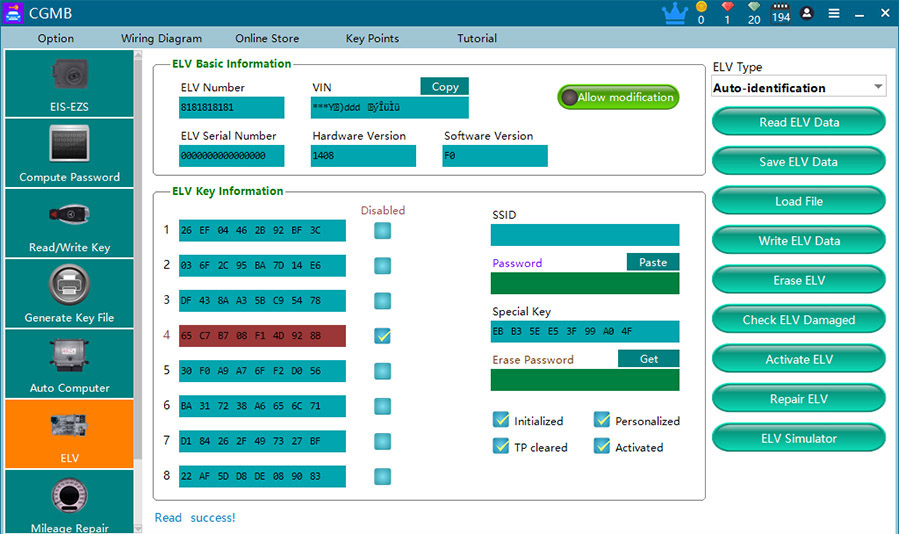Open the Auto Computer module

tap(68, 364)
